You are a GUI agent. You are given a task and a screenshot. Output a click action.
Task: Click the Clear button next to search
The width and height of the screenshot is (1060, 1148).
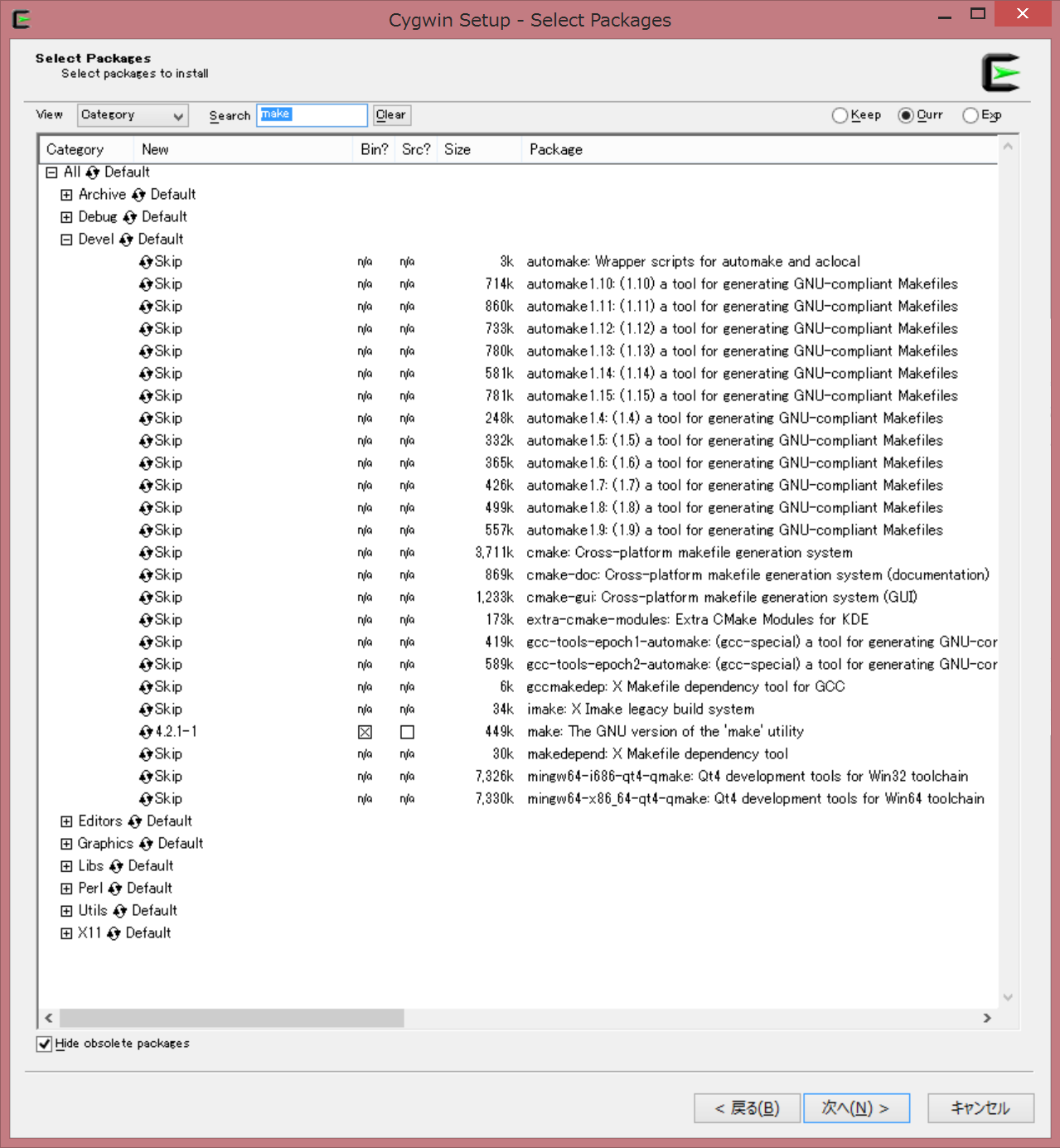point(390,115)
